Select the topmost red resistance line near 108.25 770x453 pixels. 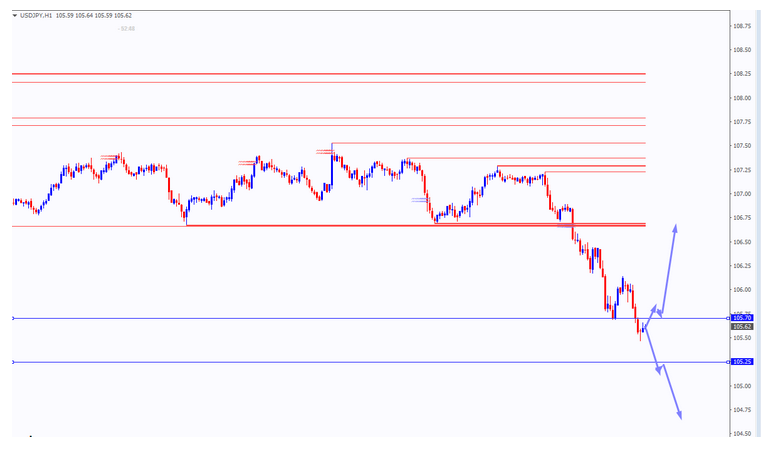click(330, 74)
